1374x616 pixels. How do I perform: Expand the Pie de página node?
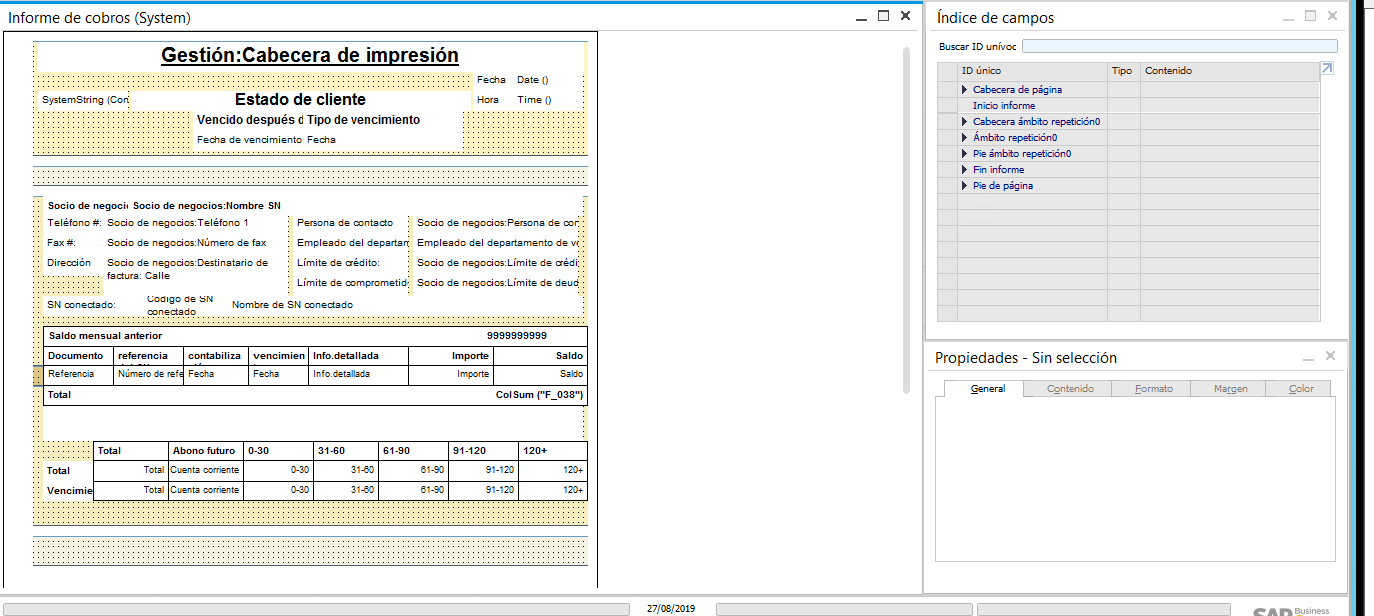coord(965,186)
